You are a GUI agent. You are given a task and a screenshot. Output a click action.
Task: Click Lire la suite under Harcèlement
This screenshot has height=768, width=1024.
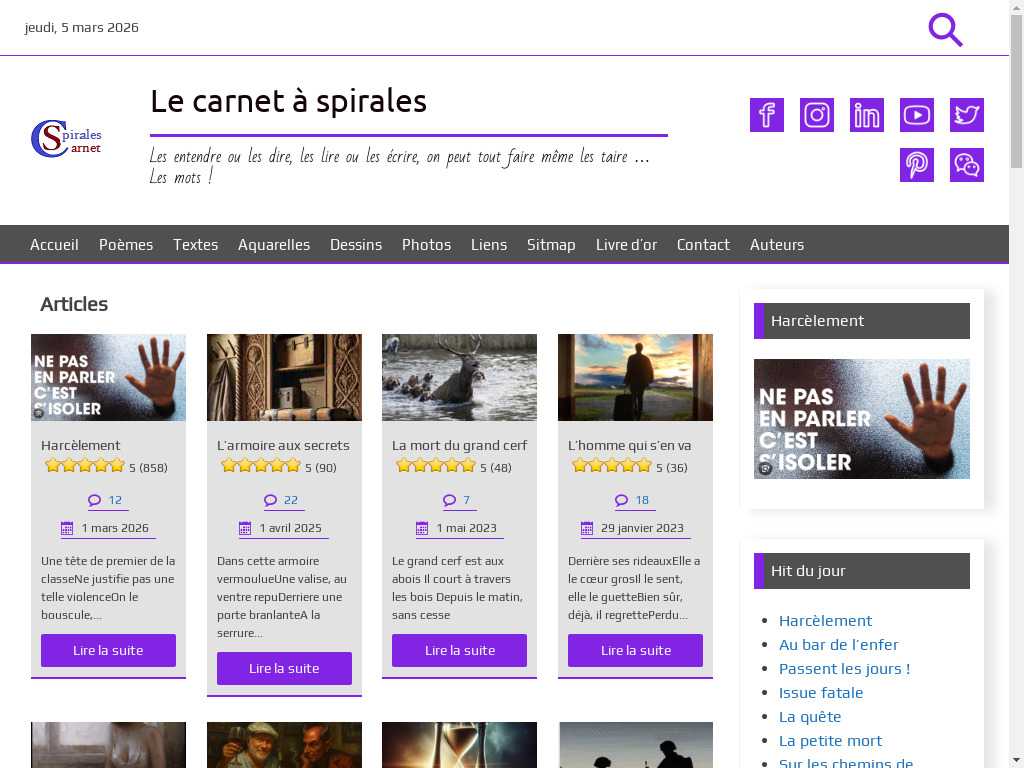pos(108,650)
